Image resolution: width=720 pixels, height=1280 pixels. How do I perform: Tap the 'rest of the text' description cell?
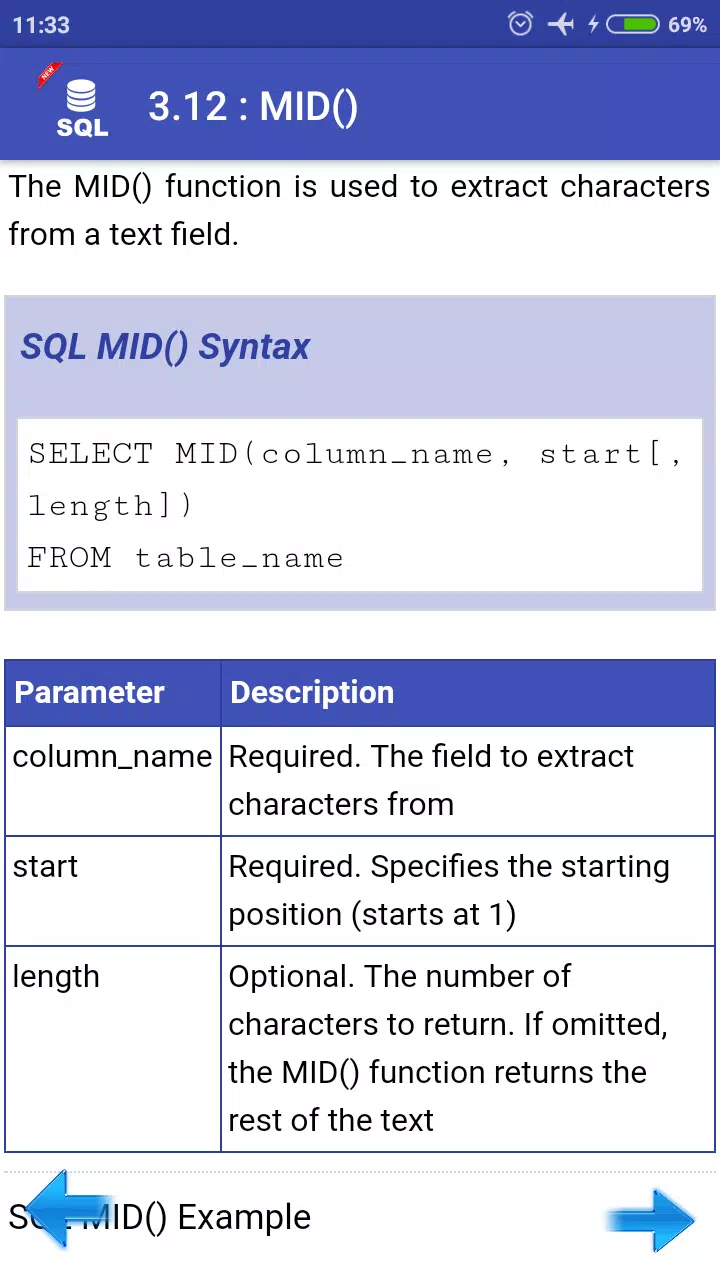pos(468,1049)
